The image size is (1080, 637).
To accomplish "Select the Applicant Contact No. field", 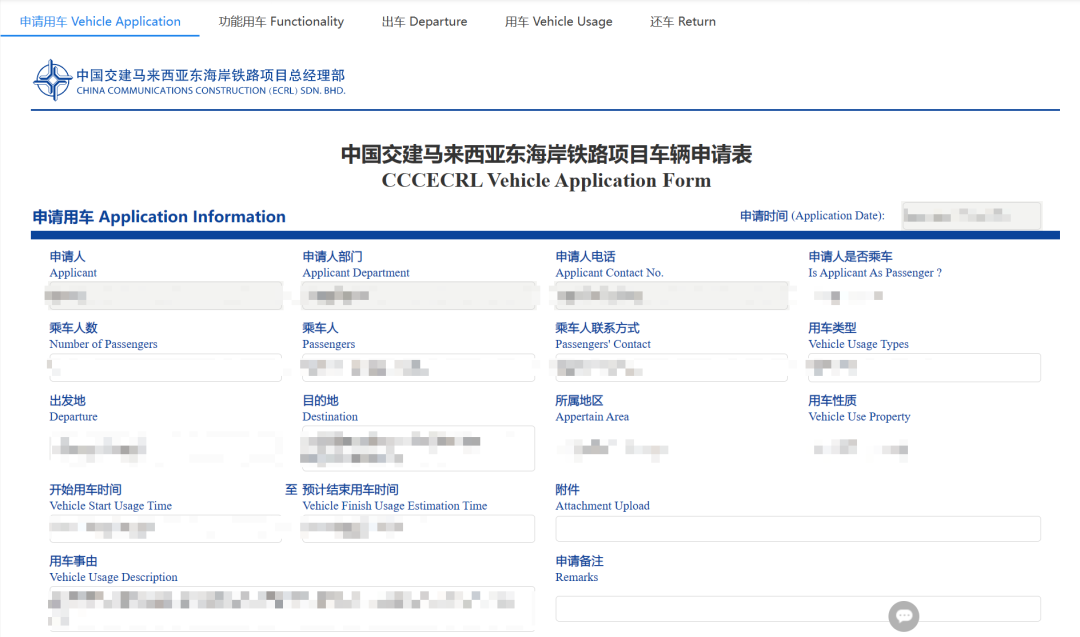I will click(x=672, y=295).
